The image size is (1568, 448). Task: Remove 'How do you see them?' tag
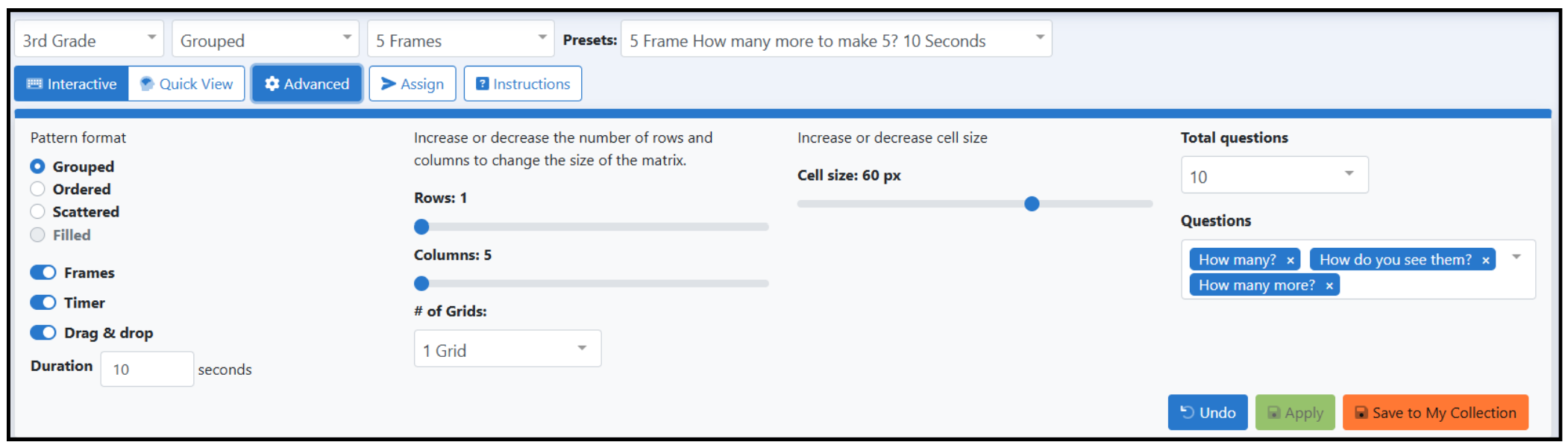pyautogui.click(x=1486, y=260)
